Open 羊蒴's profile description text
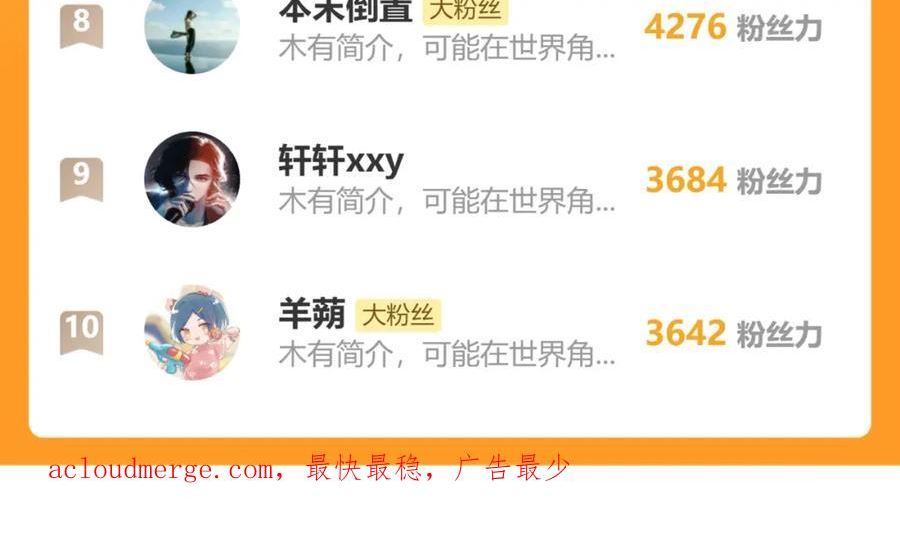The height and width of the screenshot is (560, 900). (x=447, y=354)
